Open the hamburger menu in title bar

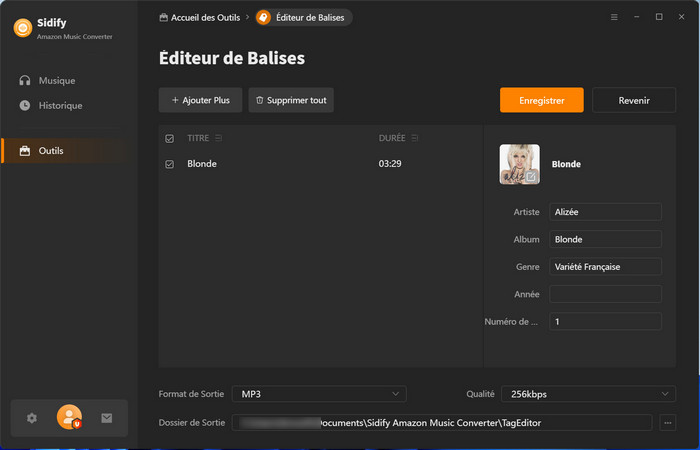(x=614, y=17)
